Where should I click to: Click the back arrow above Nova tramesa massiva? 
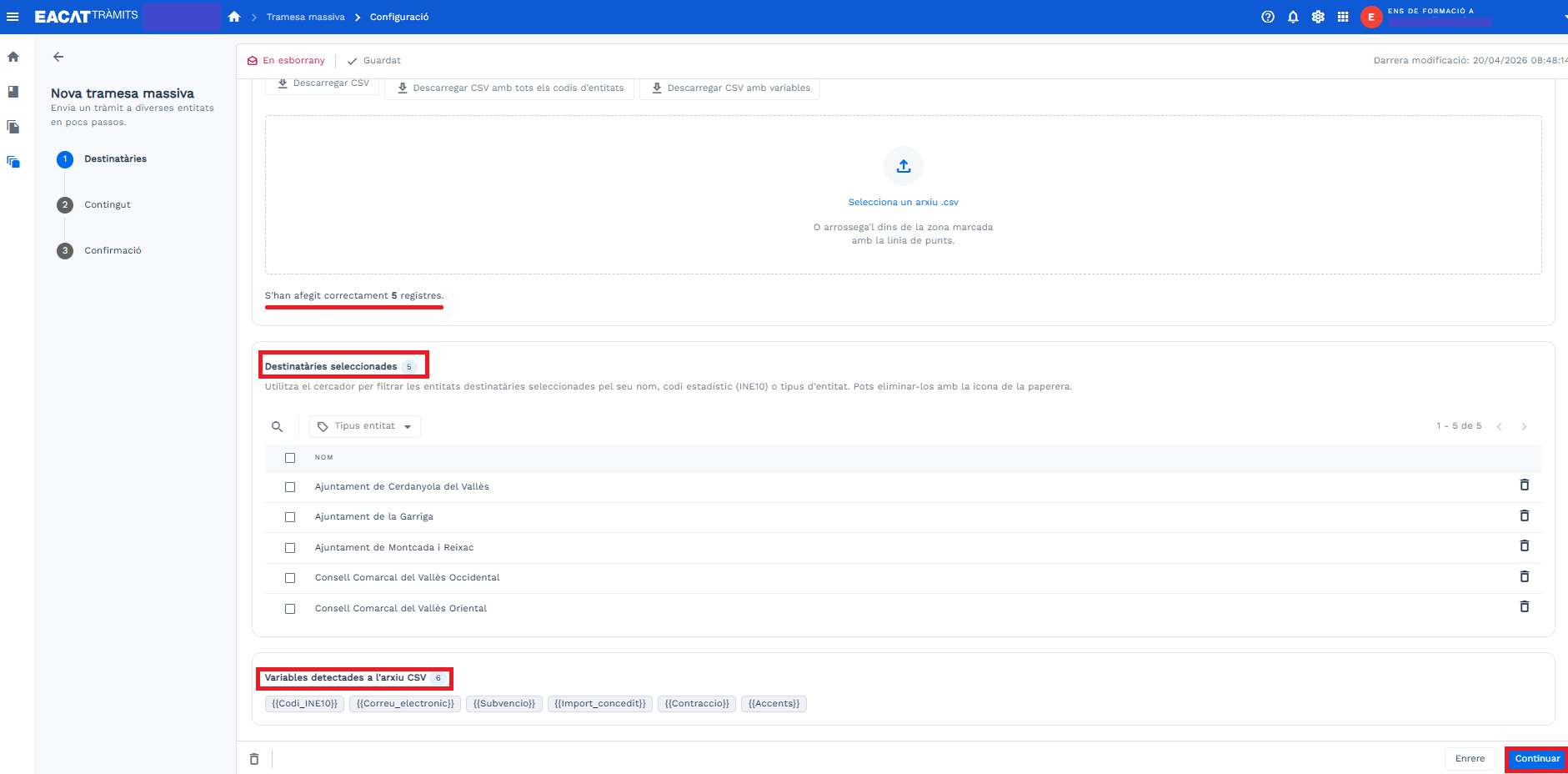click(58, 57)
